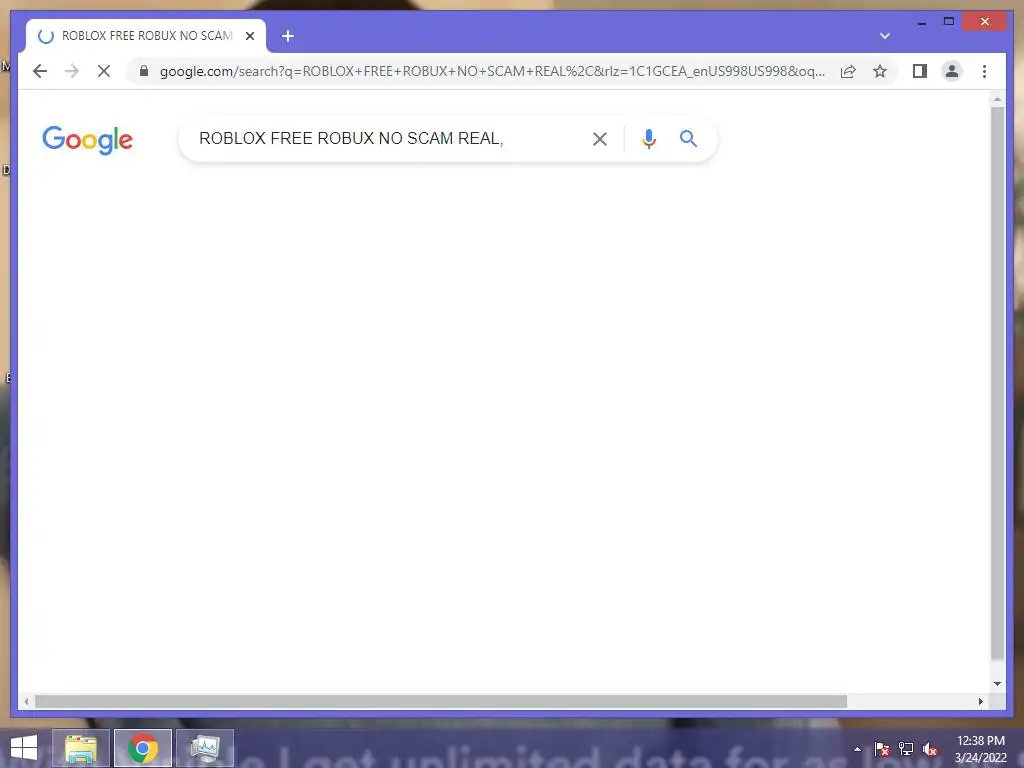1024x768 pixels.
Task: Open File Explorer from the taskbar
Action: click(81, 748)
